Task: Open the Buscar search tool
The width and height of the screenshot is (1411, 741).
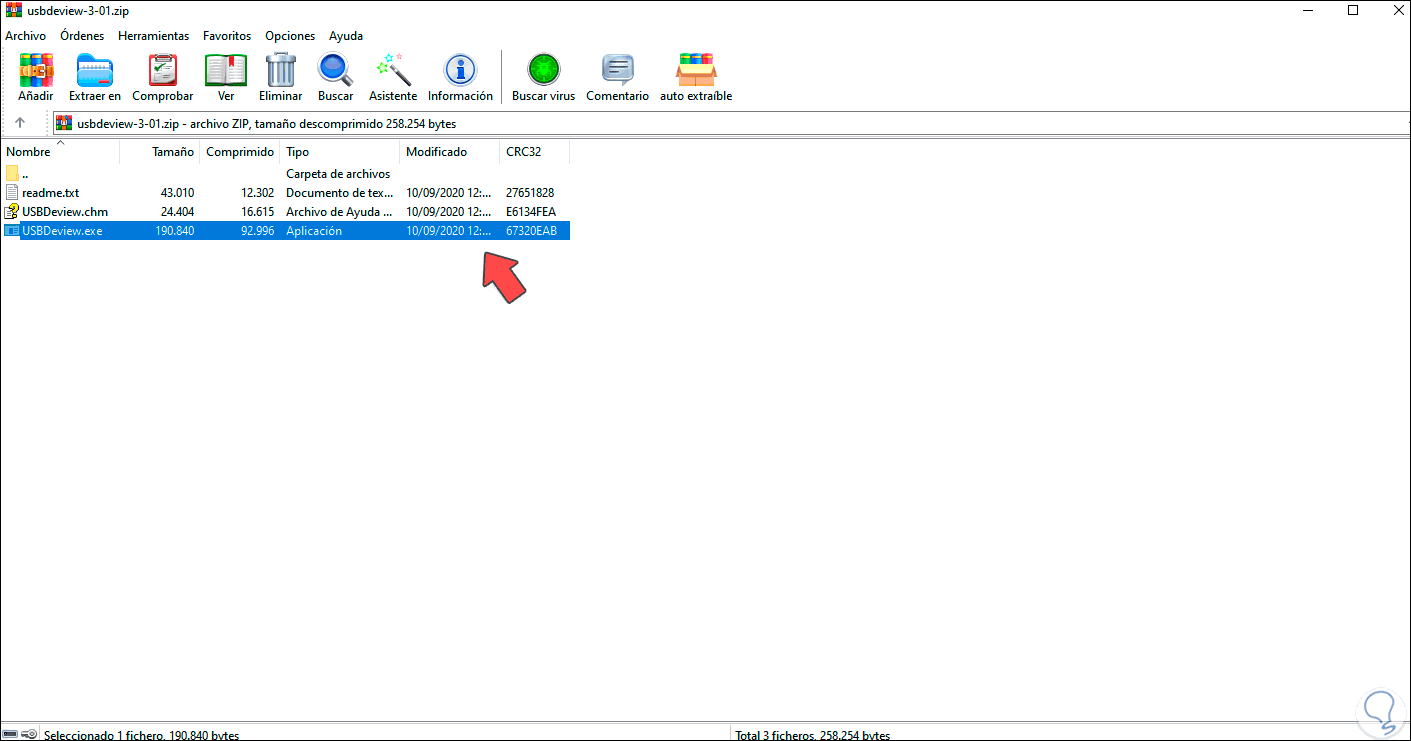Action: pyautogui.click(x=336, y=77)
